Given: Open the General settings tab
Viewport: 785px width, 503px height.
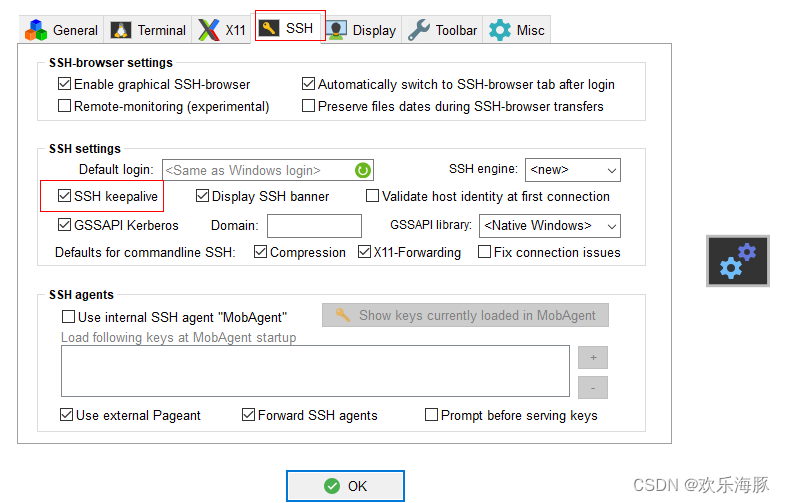Looking at the screenshot, I should click(x=62, y=30).
